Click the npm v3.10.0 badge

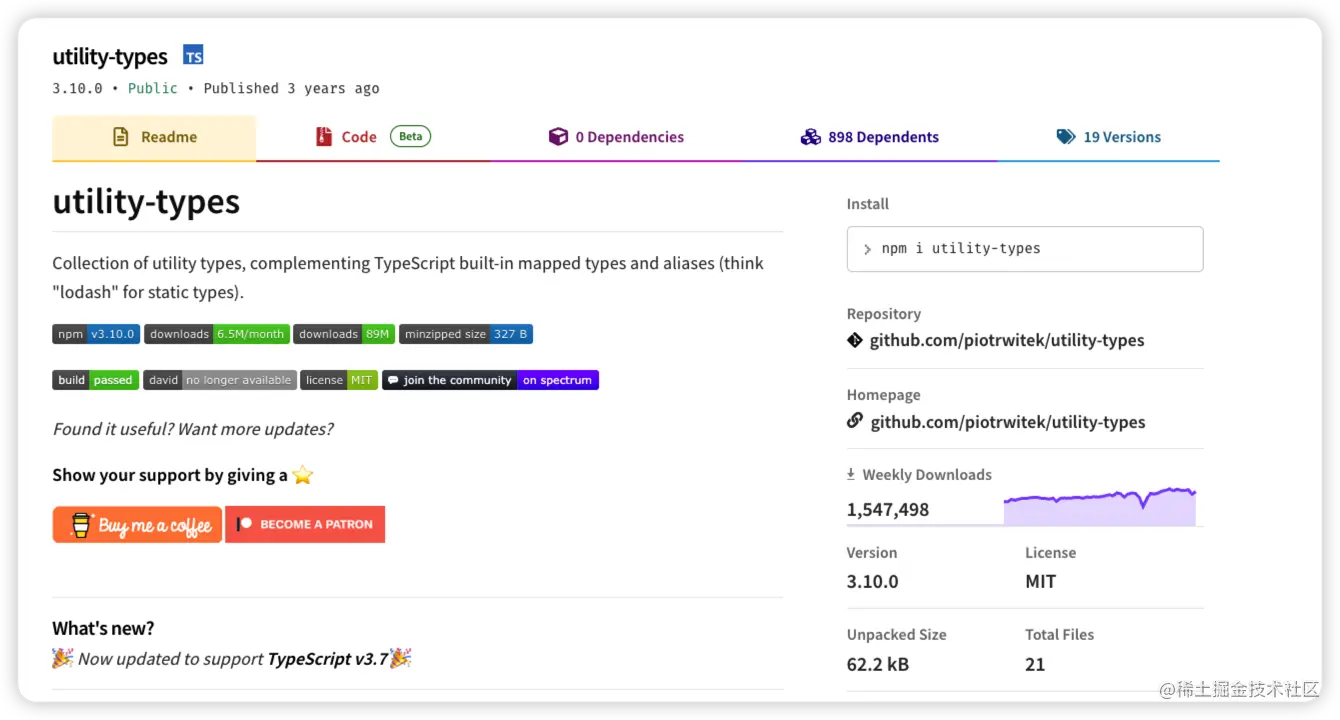tap(94, 334)
